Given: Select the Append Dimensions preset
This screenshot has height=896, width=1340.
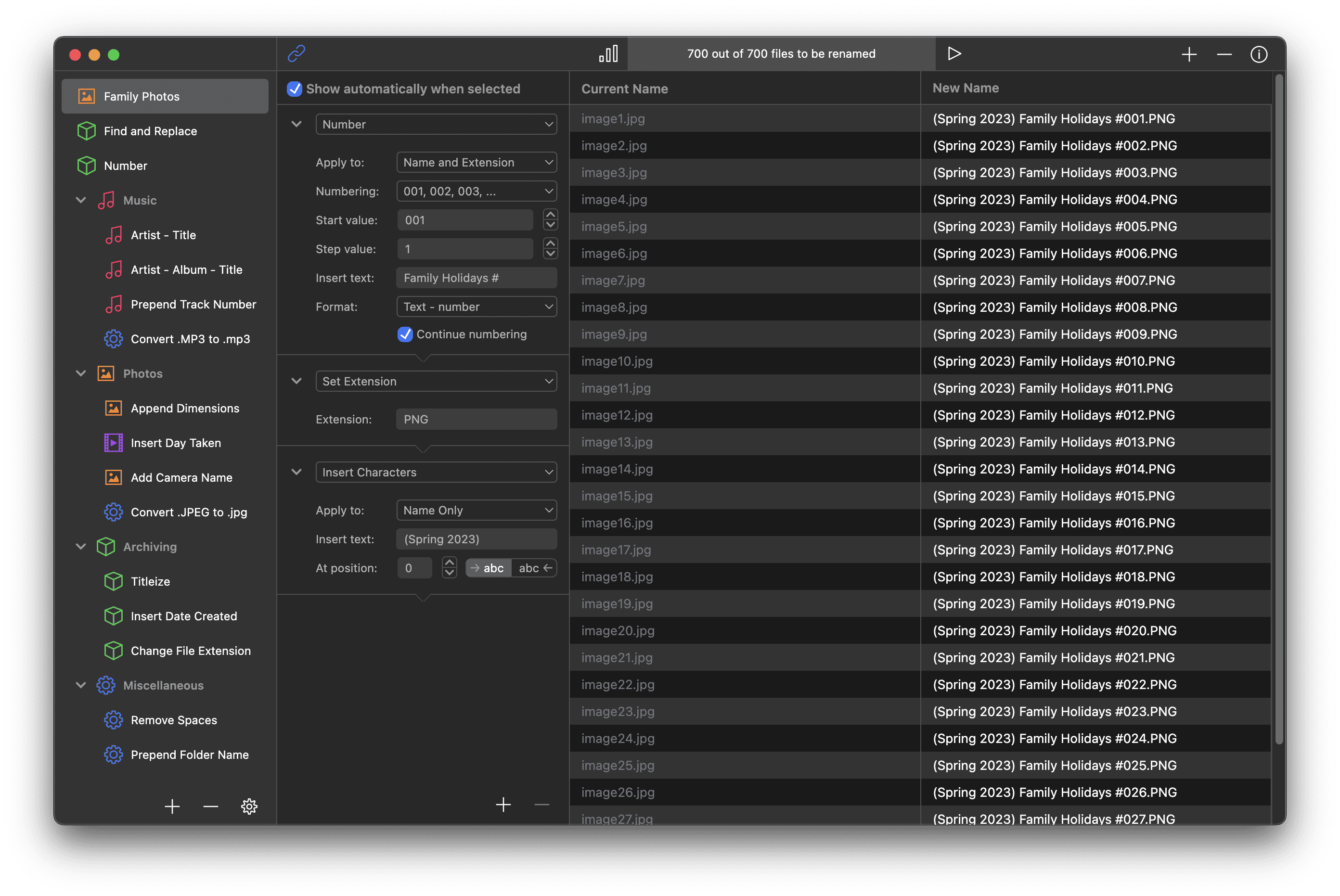Looking at the screenshot, I should 184,408.
